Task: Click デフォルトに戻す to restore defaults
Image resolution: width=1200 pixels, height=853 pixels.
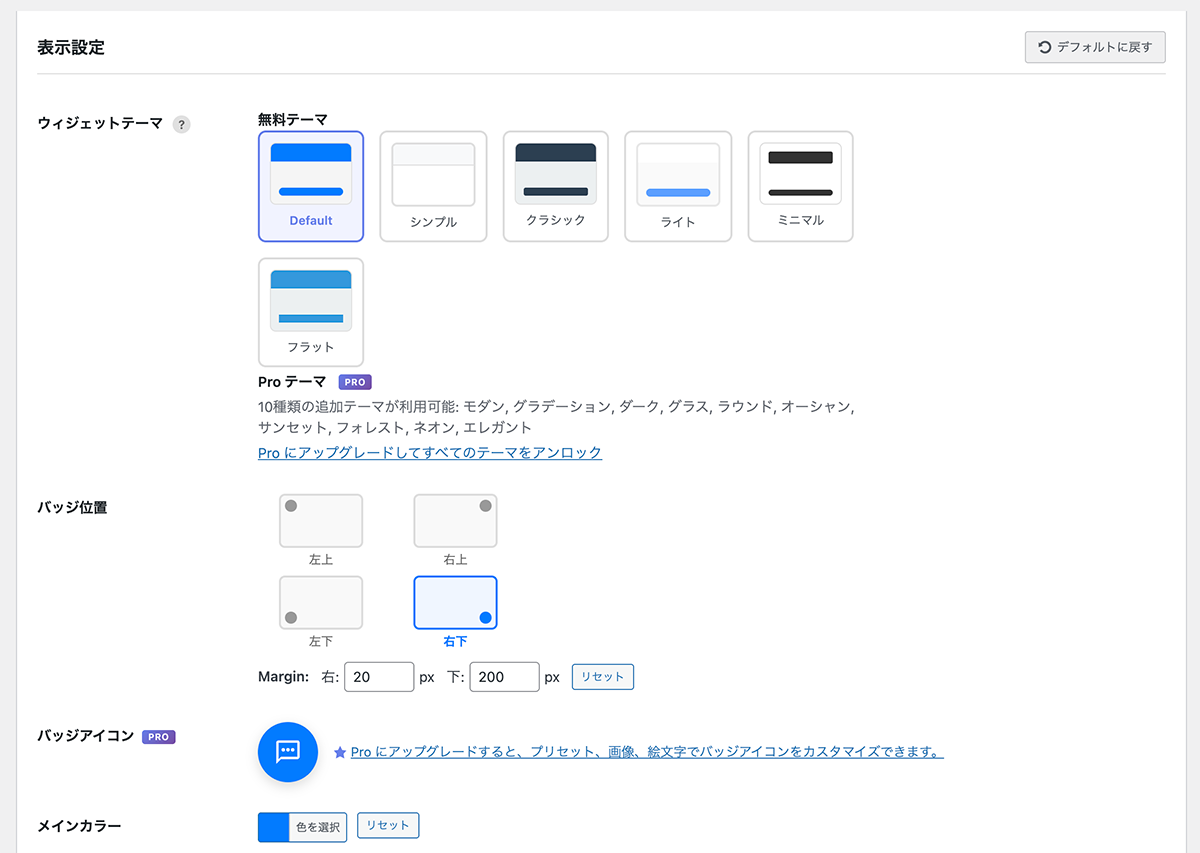Action: point(1094,46)
